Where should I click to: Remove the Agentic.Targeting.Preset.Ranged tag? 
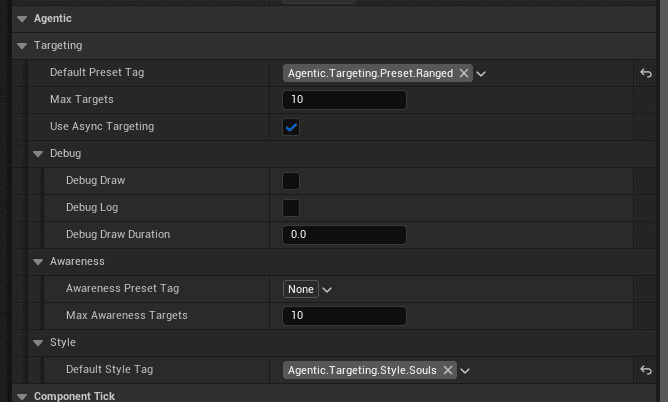click(464, 73)
